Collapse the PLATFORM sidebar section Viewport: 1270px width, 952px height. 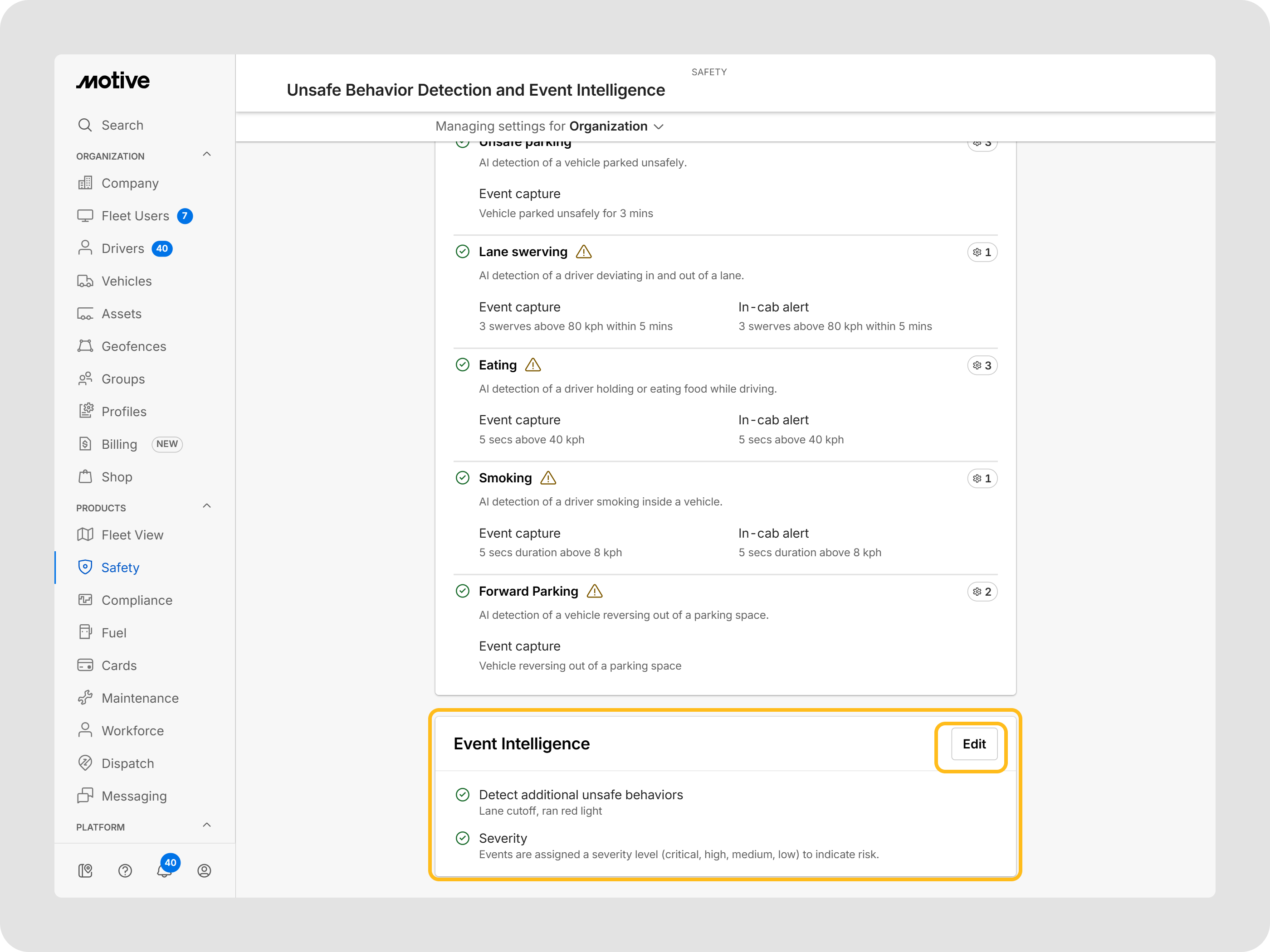click(207, 825)
